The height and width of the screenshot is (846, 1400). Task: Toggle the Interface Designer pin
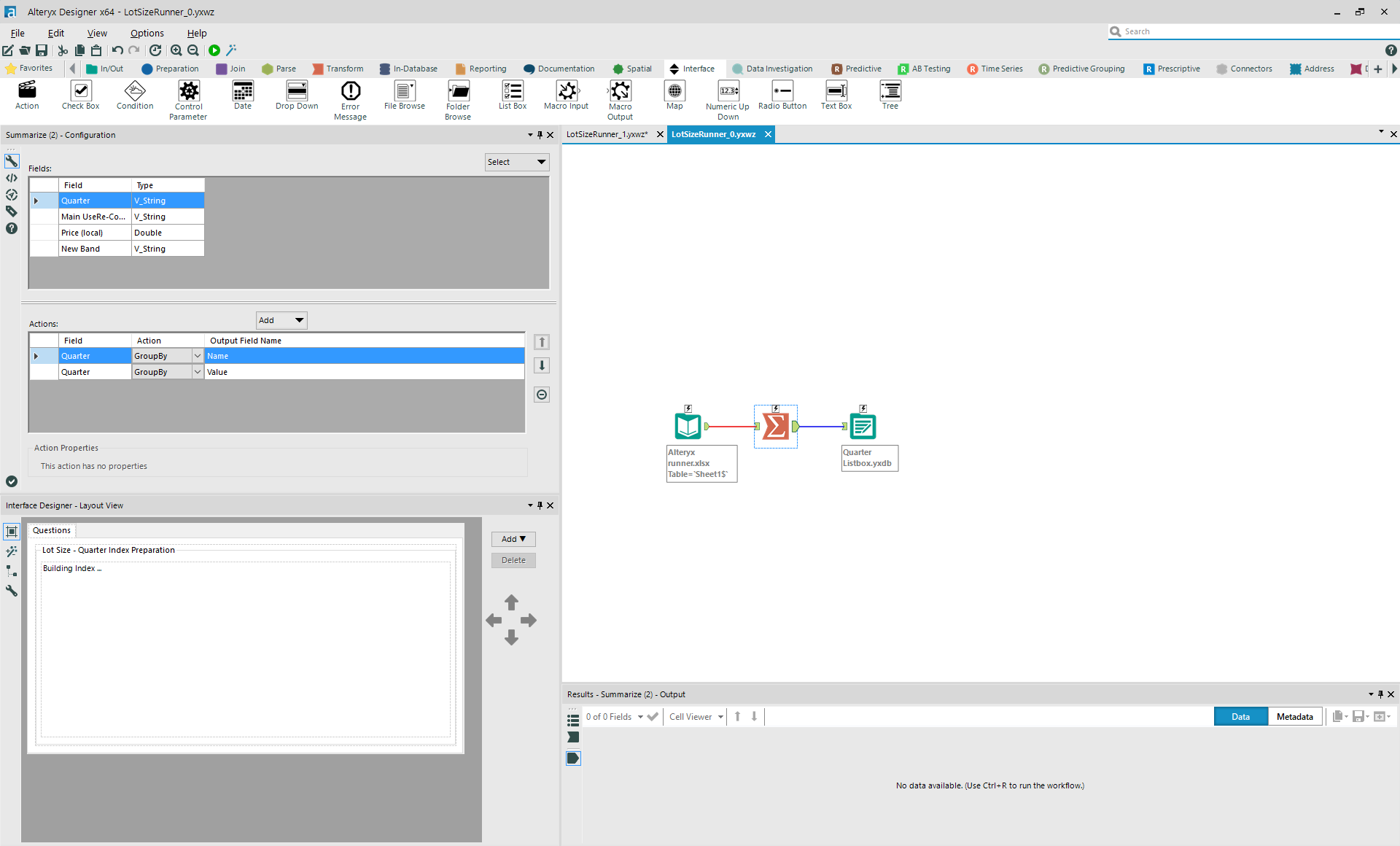[540, 505]
